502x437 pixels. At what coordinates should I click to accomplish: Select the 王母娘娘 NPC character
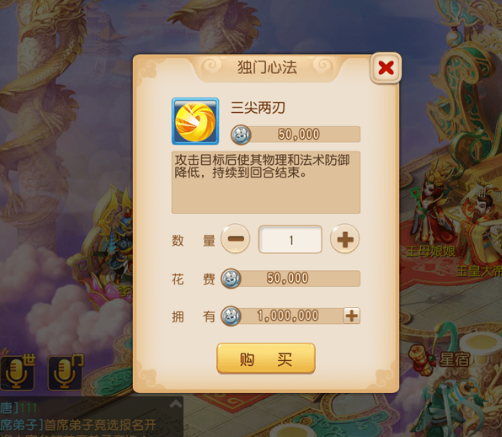click(x=432, y=213)
